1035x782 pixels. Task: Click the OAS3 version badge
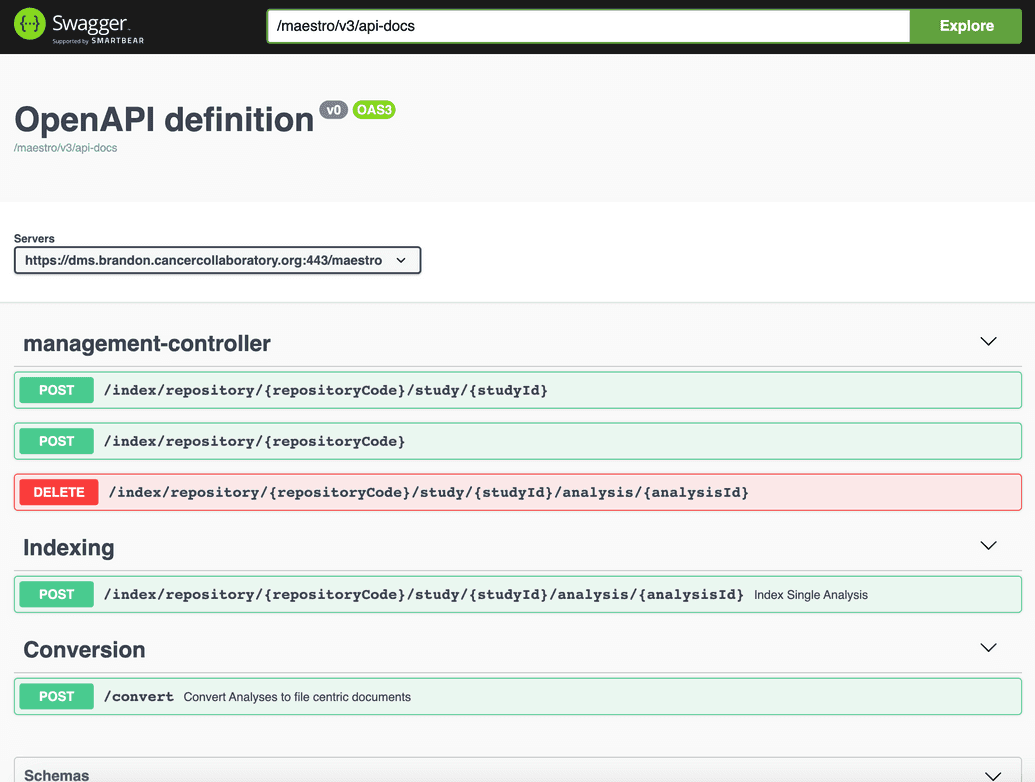point(374,110)
